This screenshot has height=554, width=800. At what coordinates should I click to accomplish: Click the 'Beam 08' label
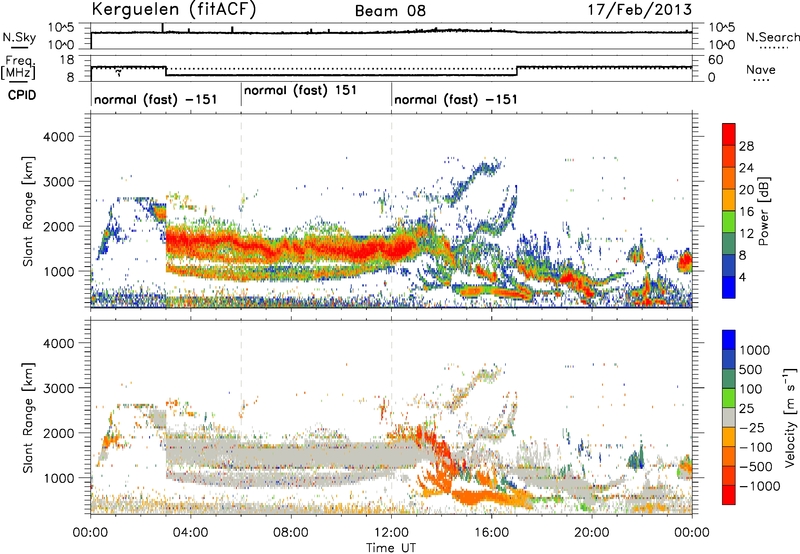(x=390, y=11)
